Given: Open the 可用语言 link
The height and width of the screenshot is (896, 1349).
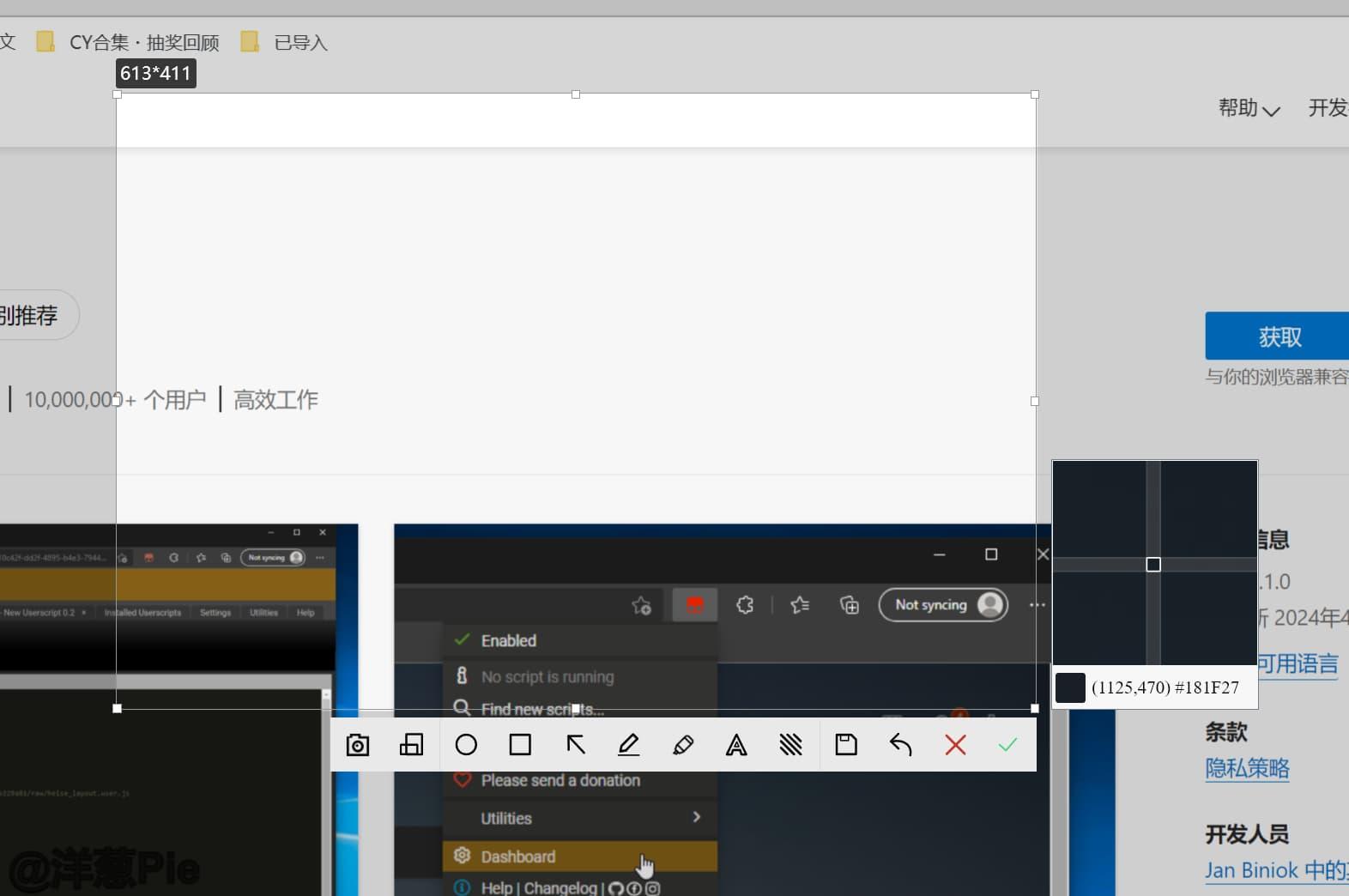Looking at the screenshot, I should pos(1297,663).
